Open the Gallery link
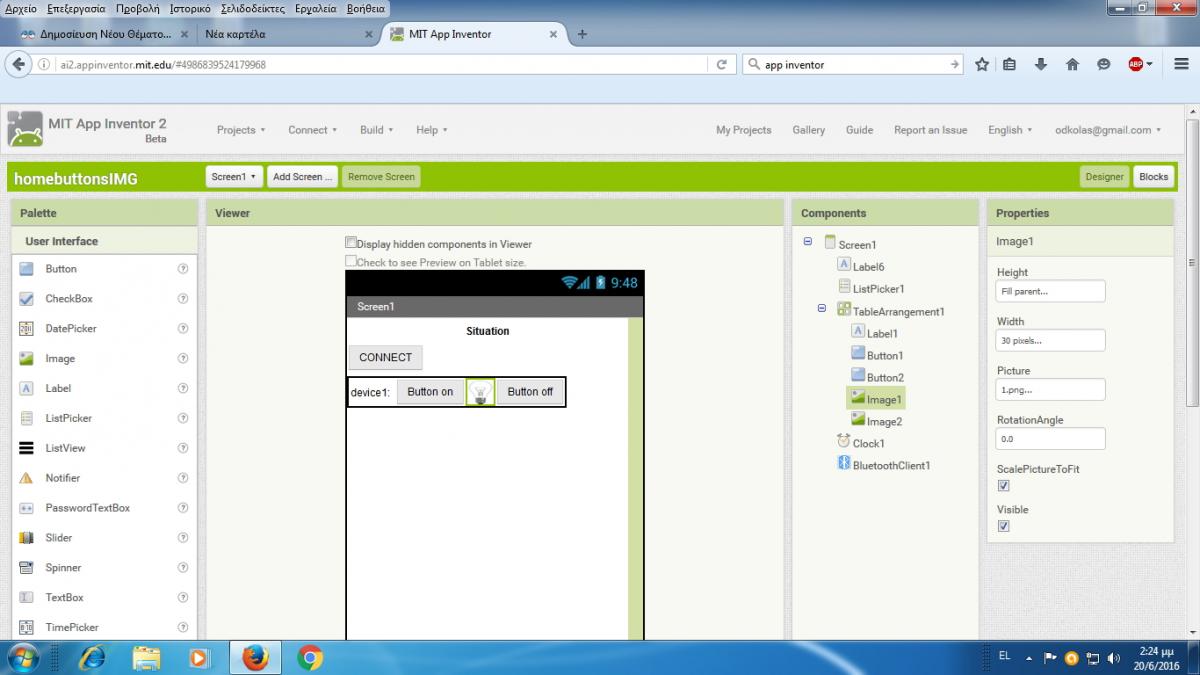This screenshot has height=675, width=1200. 808,130
